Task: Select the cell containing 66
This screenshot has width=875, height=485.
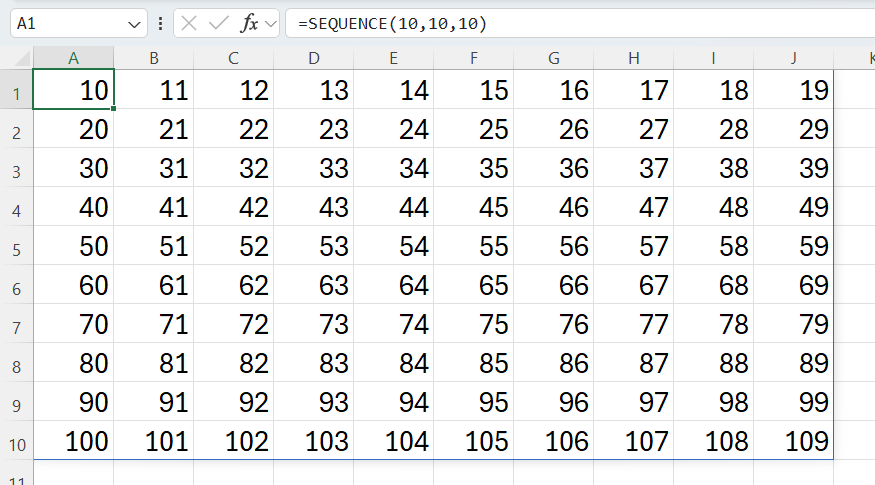Action: (x=554, y=285)
